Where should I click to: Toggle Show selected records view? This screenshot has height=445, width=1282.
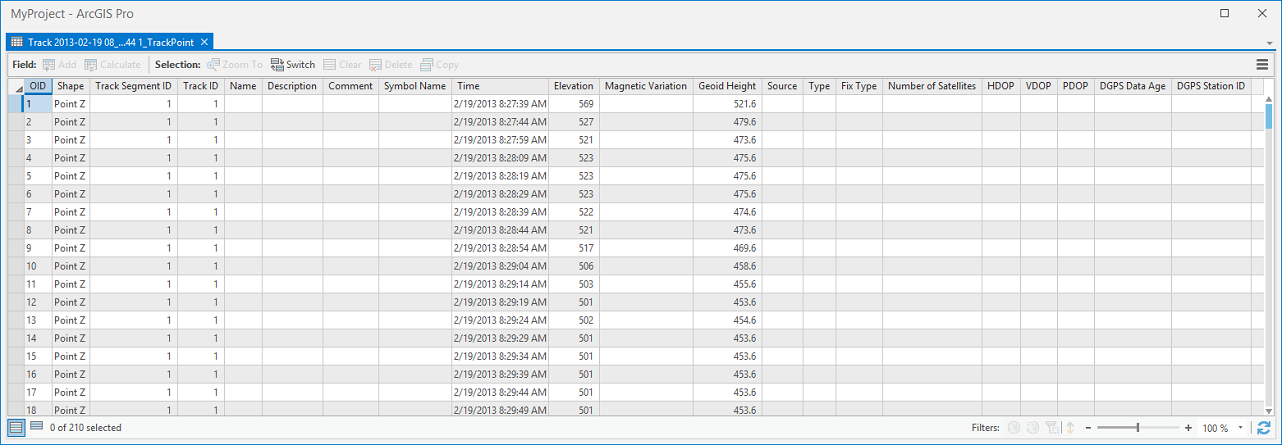(36, 428)
